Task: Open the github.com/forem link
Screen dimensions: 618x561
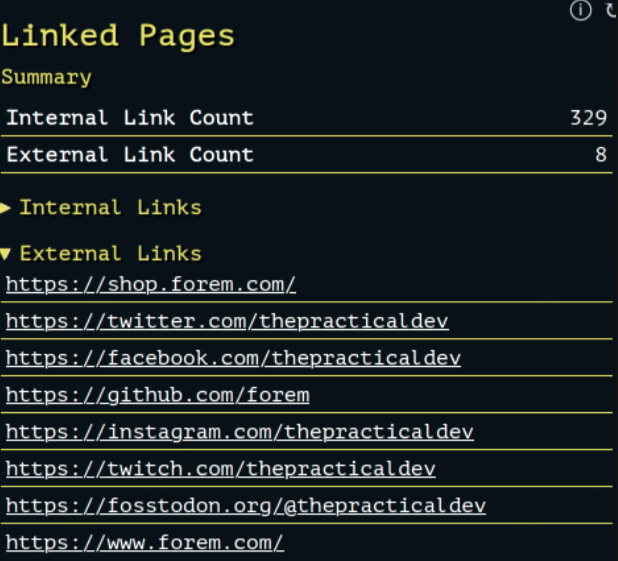Action: [158, 395]
